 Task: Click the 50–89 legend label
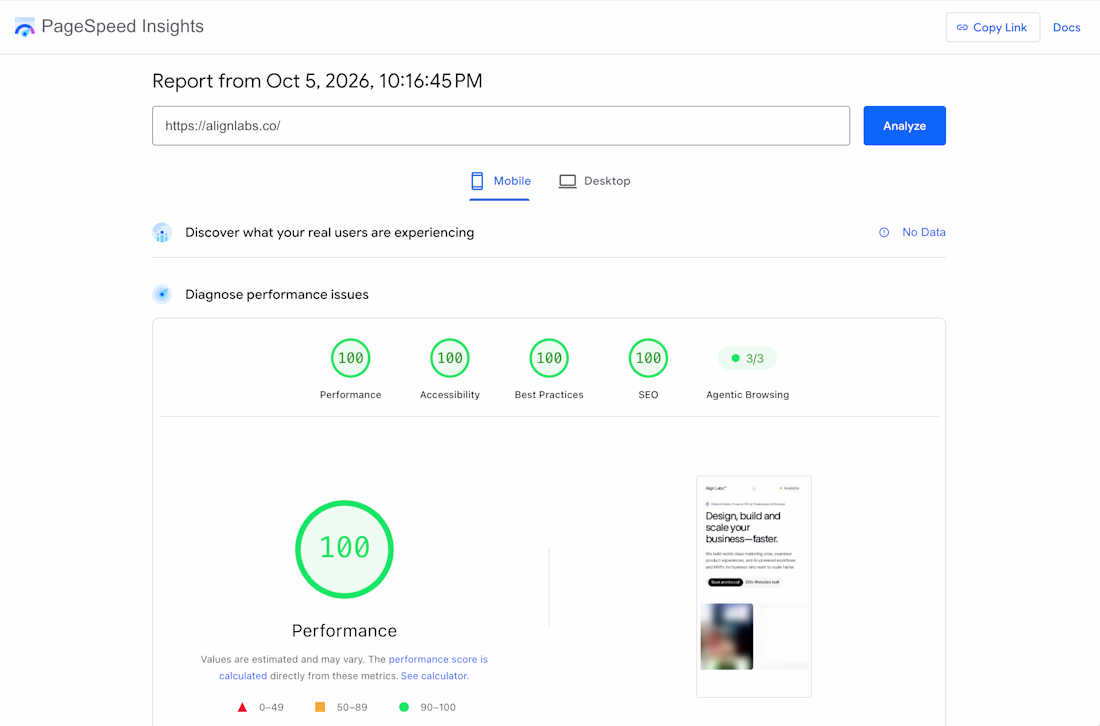(x=352, y=707)
